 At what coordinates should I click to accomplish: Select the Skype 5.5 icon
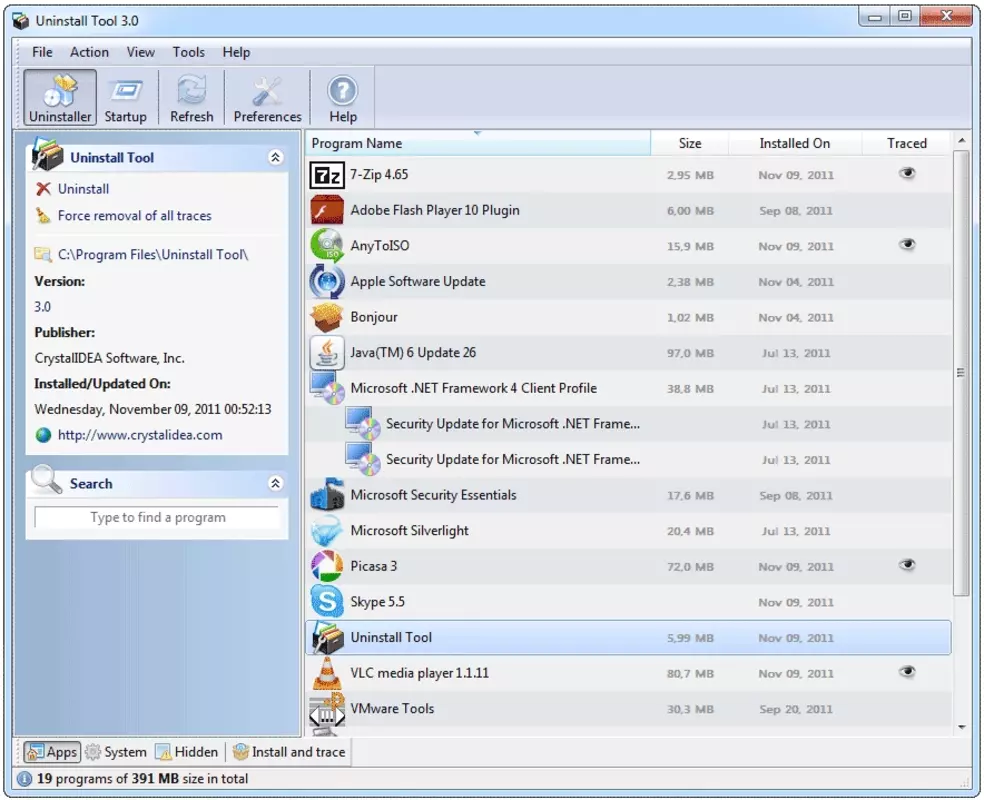(327, 602)
